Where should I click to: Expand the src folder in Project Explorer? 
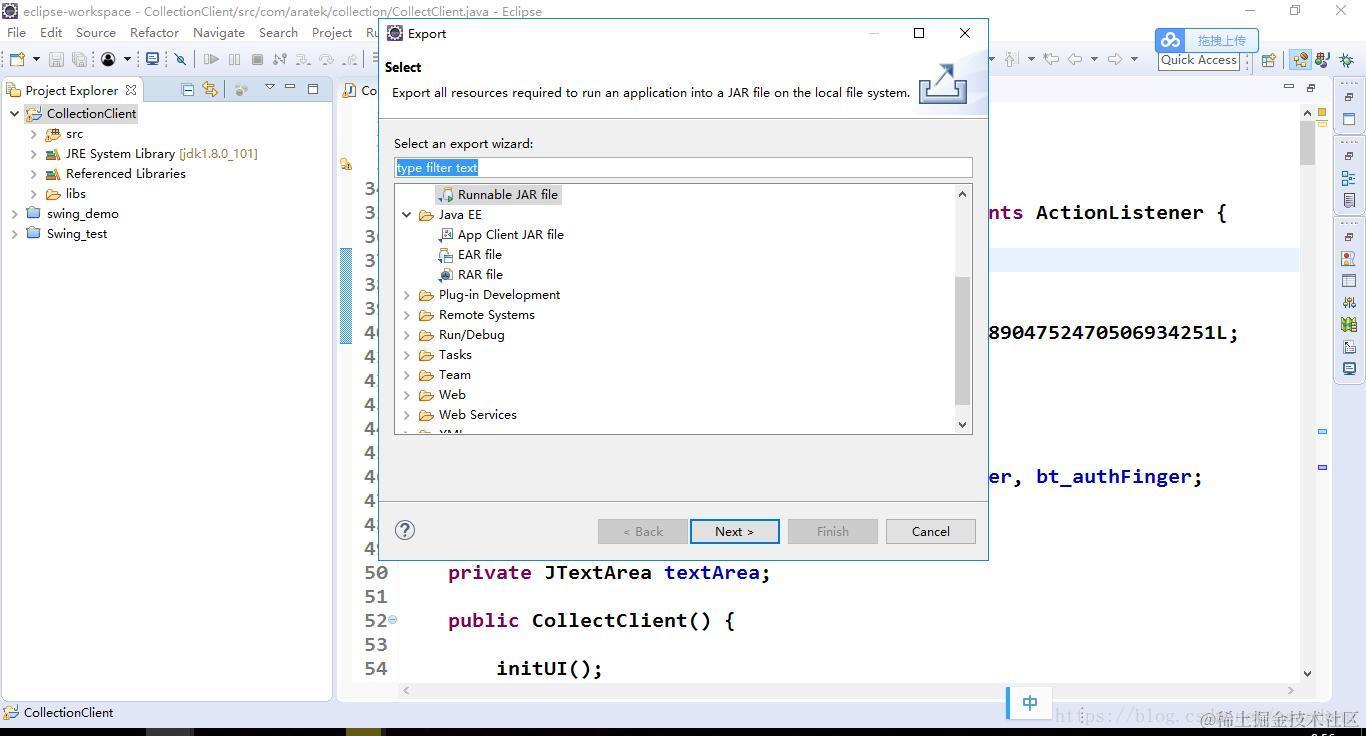coord(33,133)
